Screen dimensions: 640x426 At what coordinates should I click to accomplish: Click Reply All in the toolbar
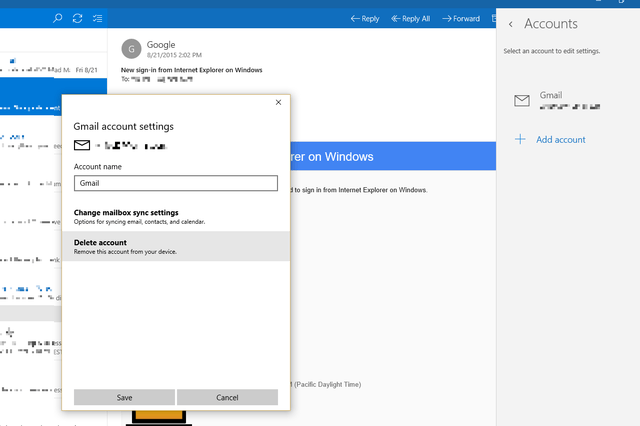pyautogui.click(x=410, y=19)
